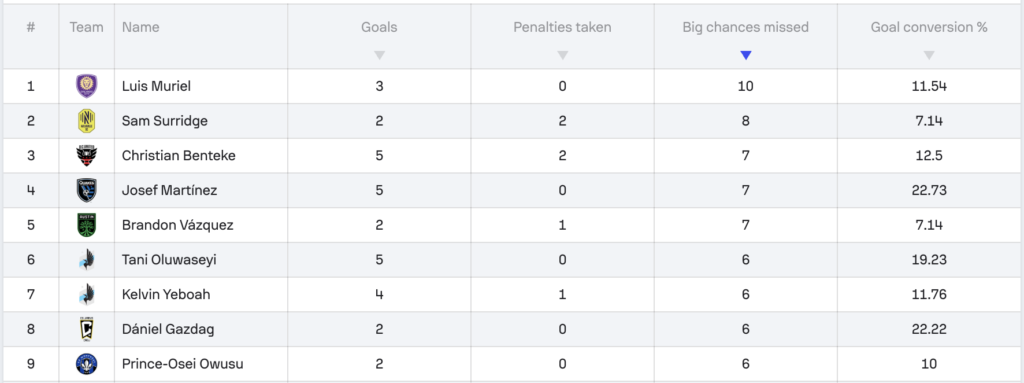
Task: Click Orlando City crest beside Luis Muriel
Action: (x=86, y=86)
